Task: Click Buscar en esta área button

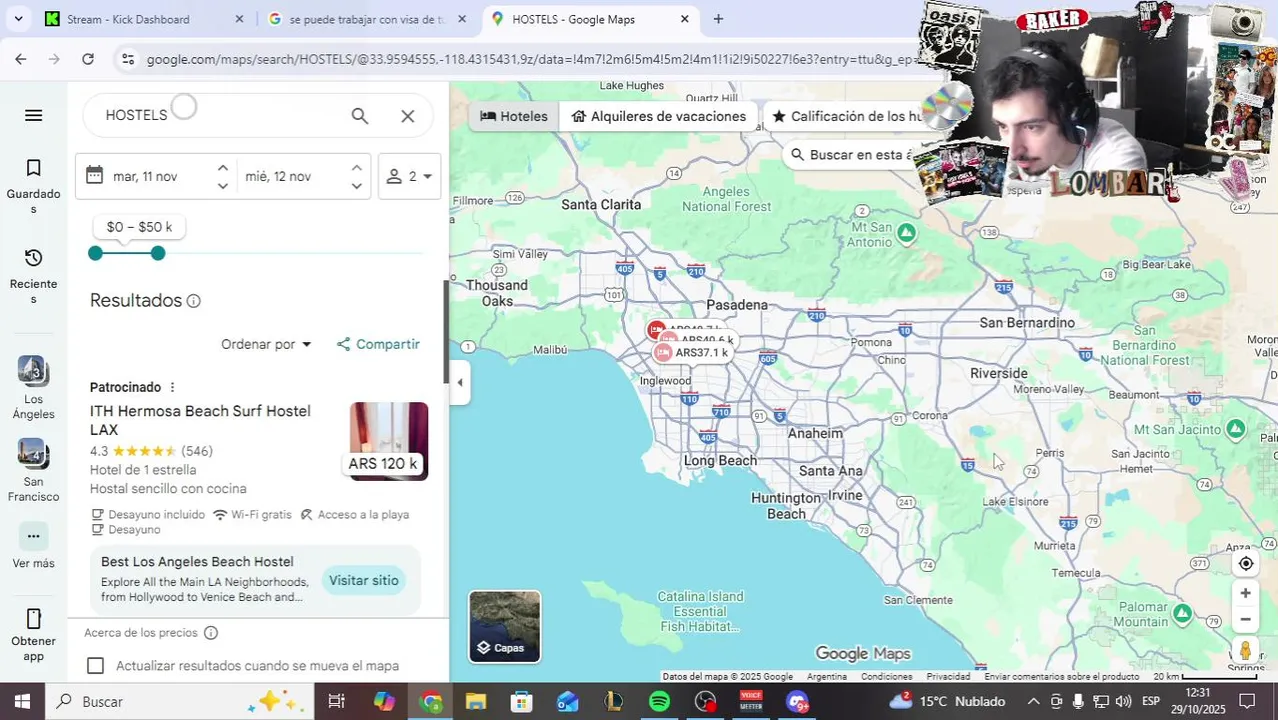Action: click(850, 155)
